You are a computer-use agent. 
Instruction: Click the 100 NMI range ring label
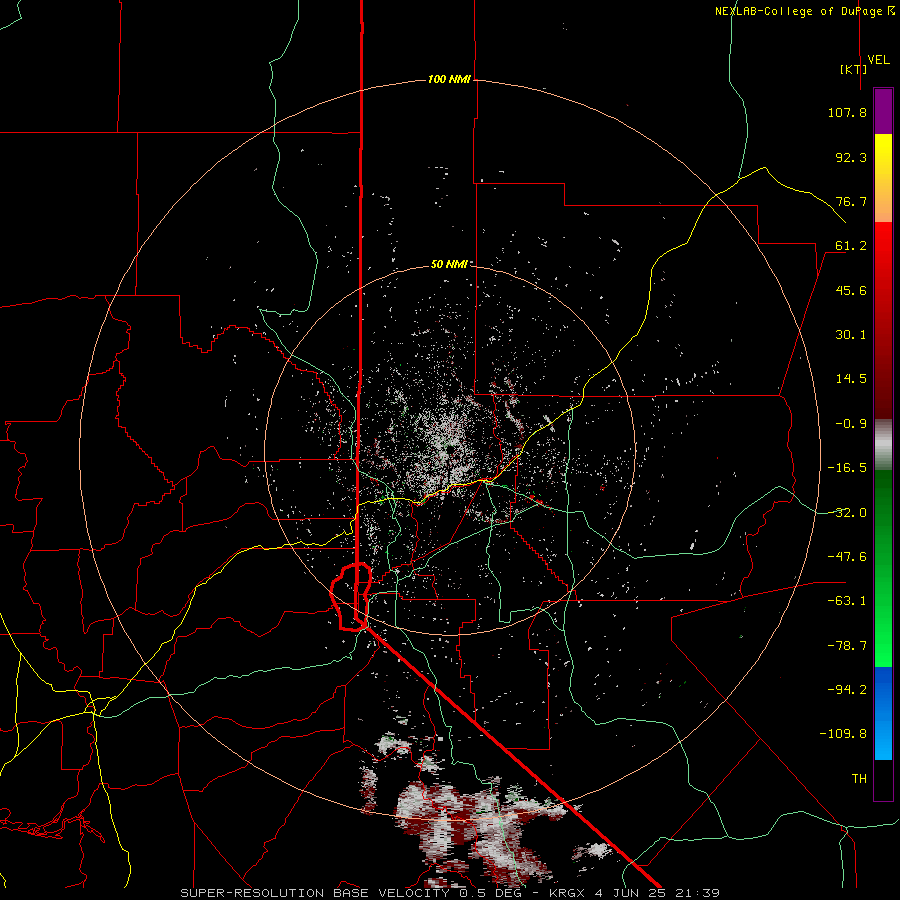click(x=449, y=79)
